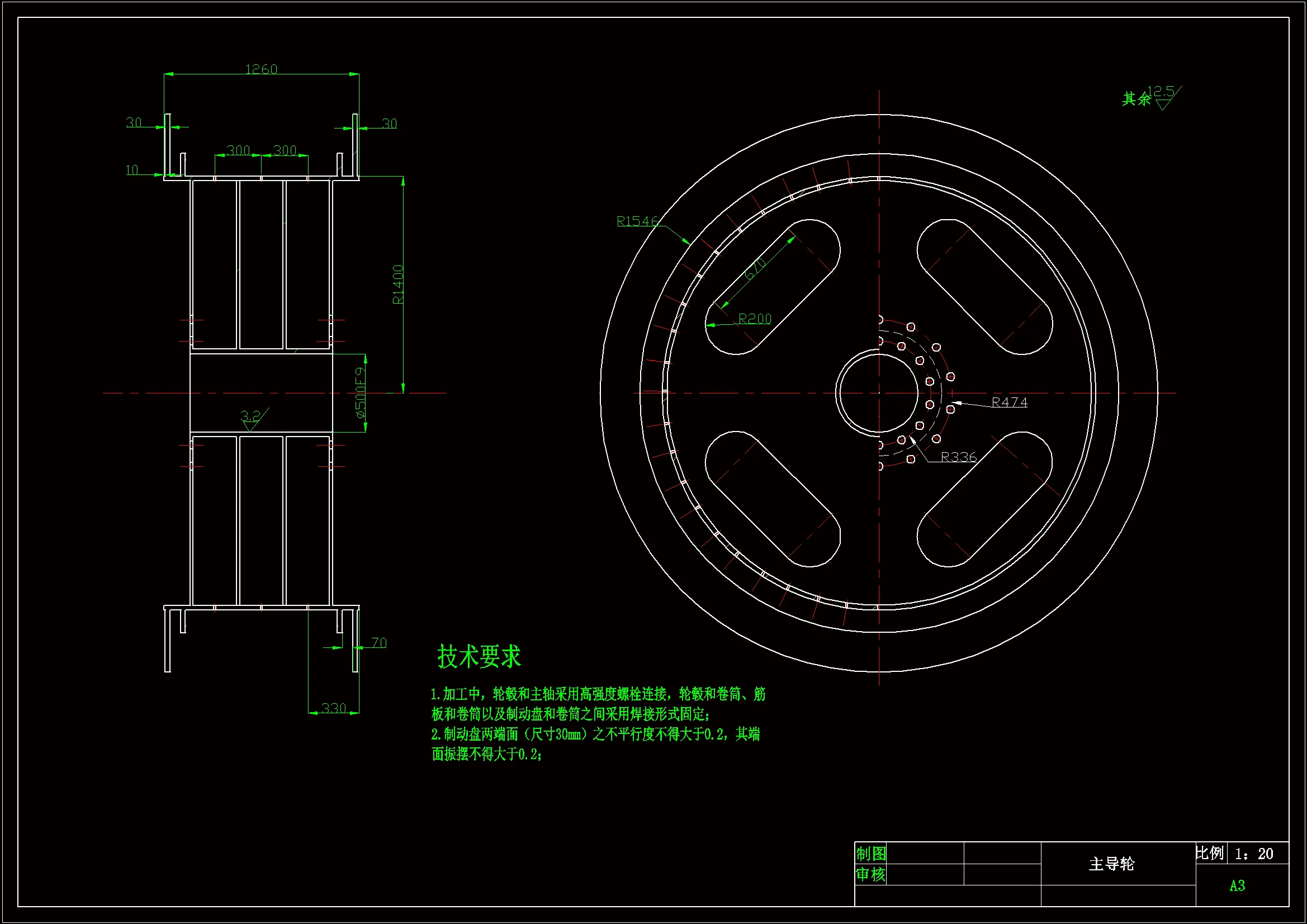1307x924 pixels.
Task: Select the 审核 title block cell
Action: [x=871, y=874]
